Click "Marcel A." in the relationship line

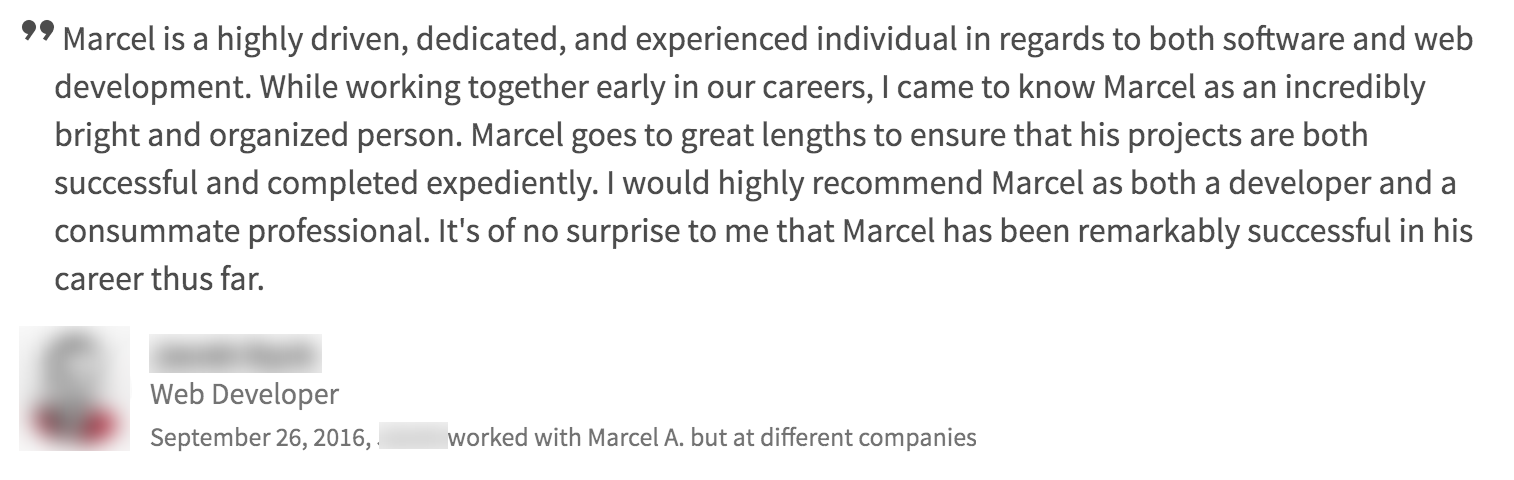click(635, 438)
